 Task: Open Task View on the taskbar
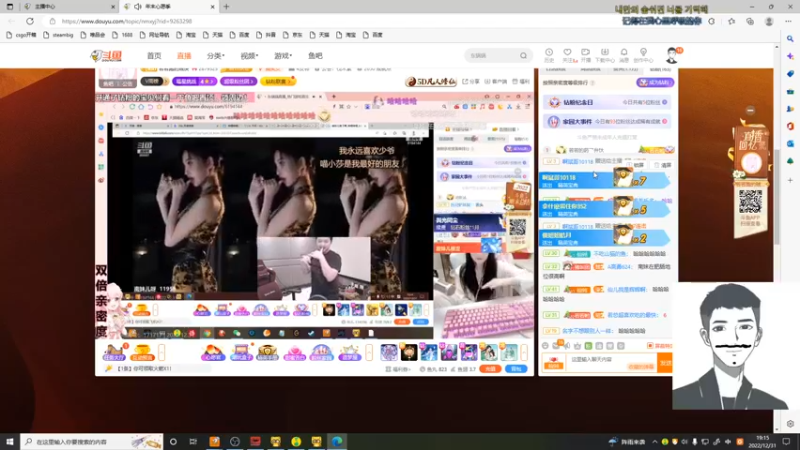pyautogui.click(x=193, y=442)
